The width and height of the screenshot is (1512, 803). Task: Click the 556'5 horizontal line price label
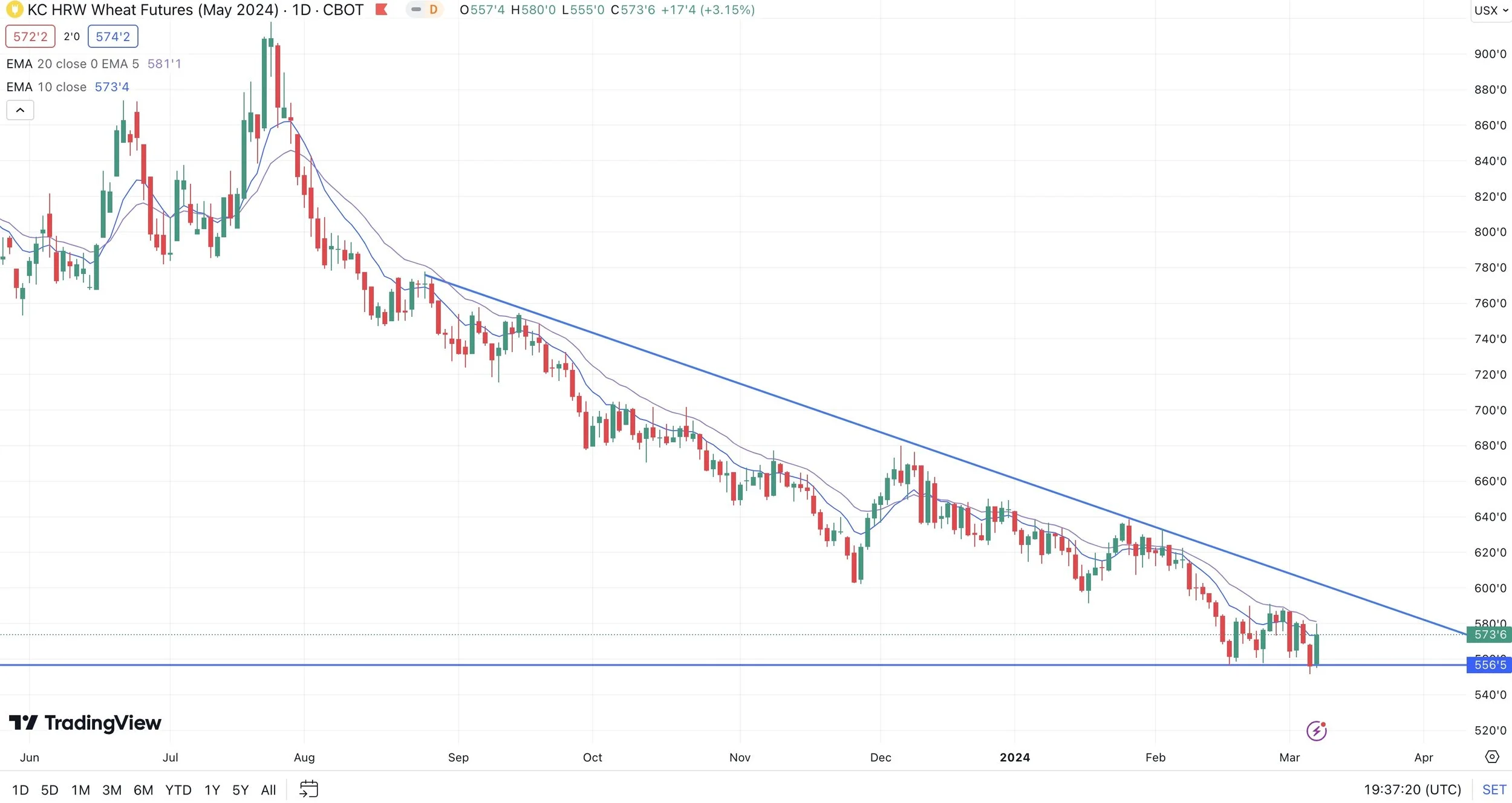click(x=1490, y=665)
